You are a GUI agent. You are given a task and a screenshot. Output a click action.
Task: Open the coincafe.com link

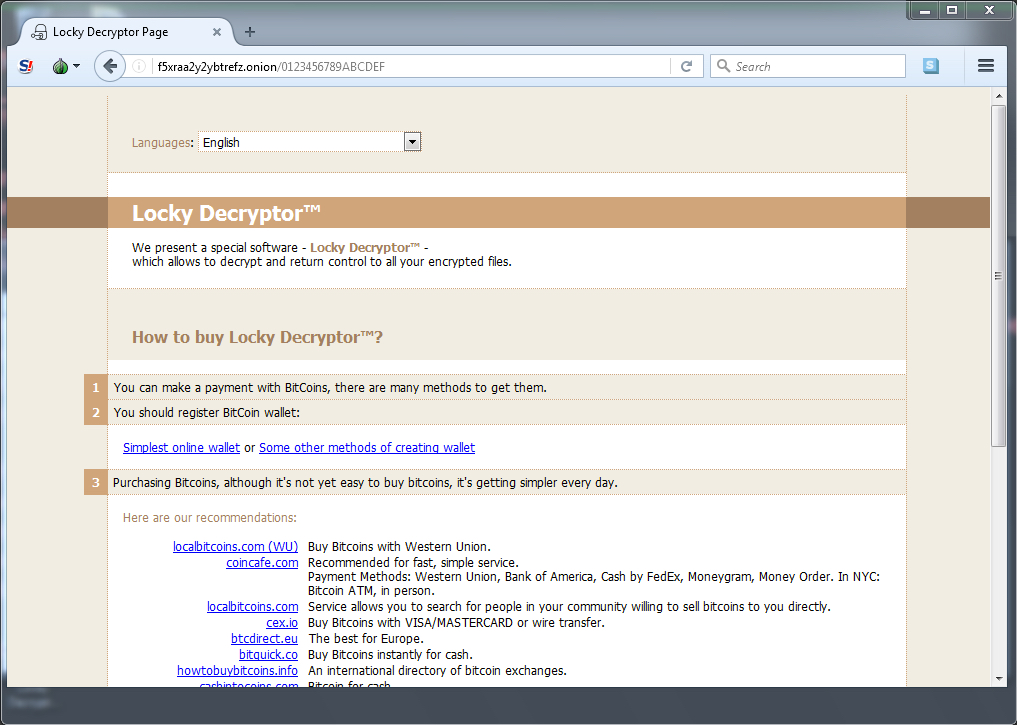262,563
